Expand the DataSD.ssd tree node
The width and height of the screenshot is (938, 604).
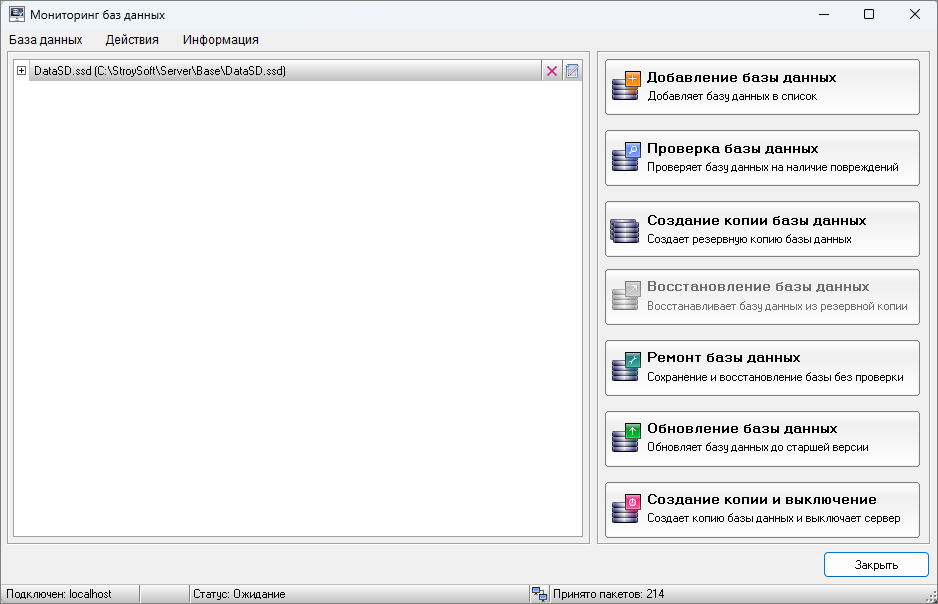click(21, 71)
